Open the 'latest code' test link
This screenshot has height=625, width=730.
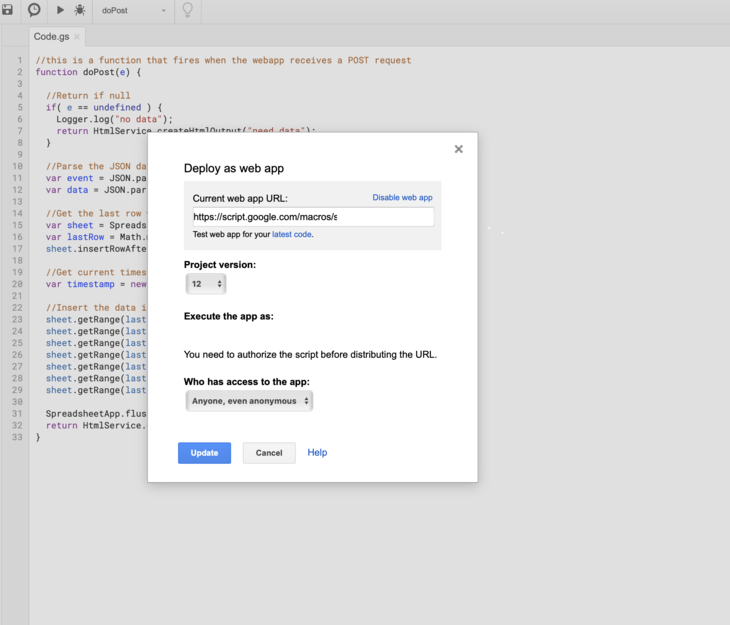(x=292, y=235)
